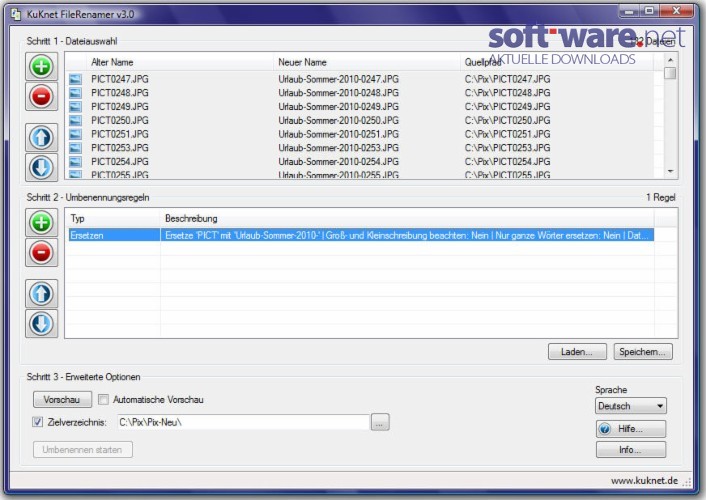Click the www.kuknet.de status bar text
This screenshot has width=706, height=500.
click(x=644, y=481)
